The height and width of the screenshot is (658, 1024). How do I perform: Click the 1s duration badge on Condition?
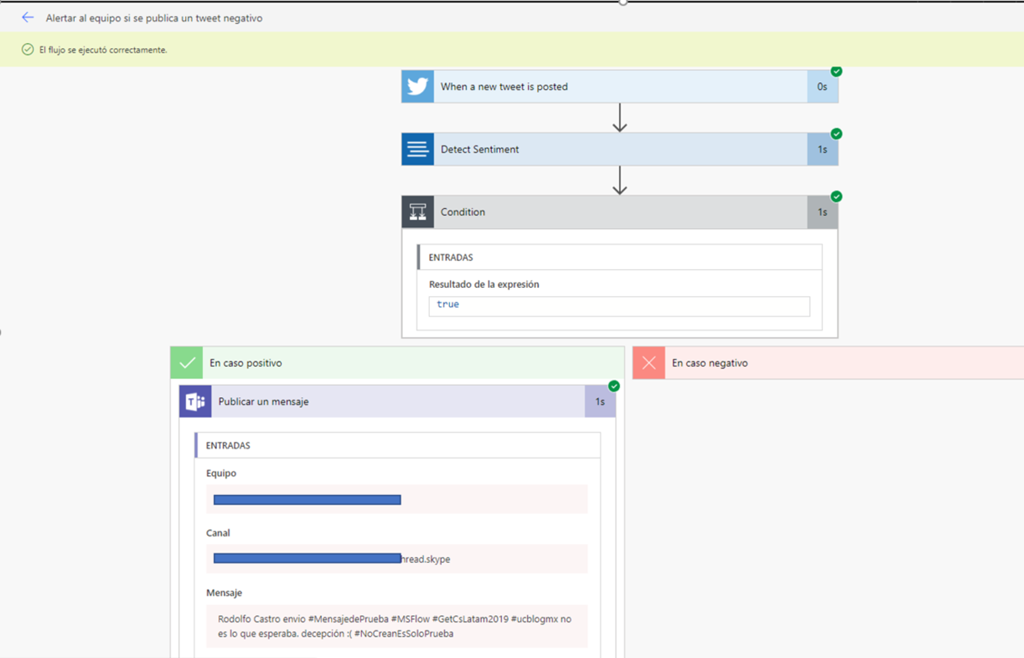pos(822,212)
